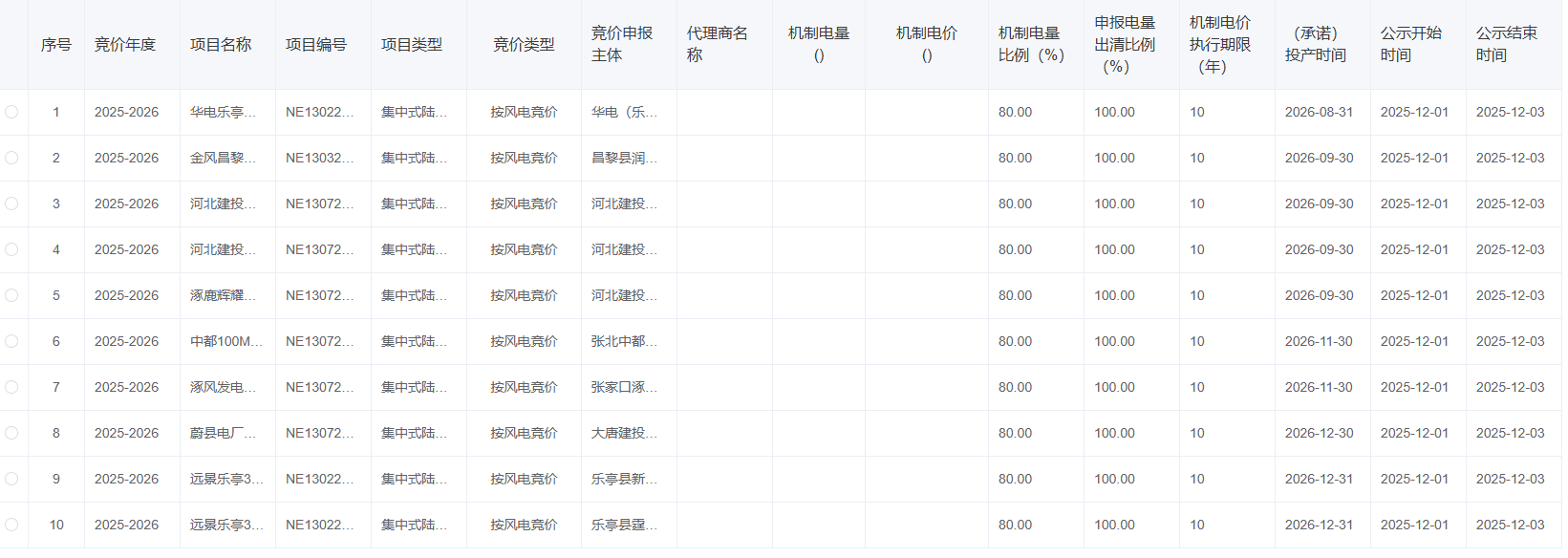
Task: Click project code NE13032… in row 2
Action: point(319,158)
